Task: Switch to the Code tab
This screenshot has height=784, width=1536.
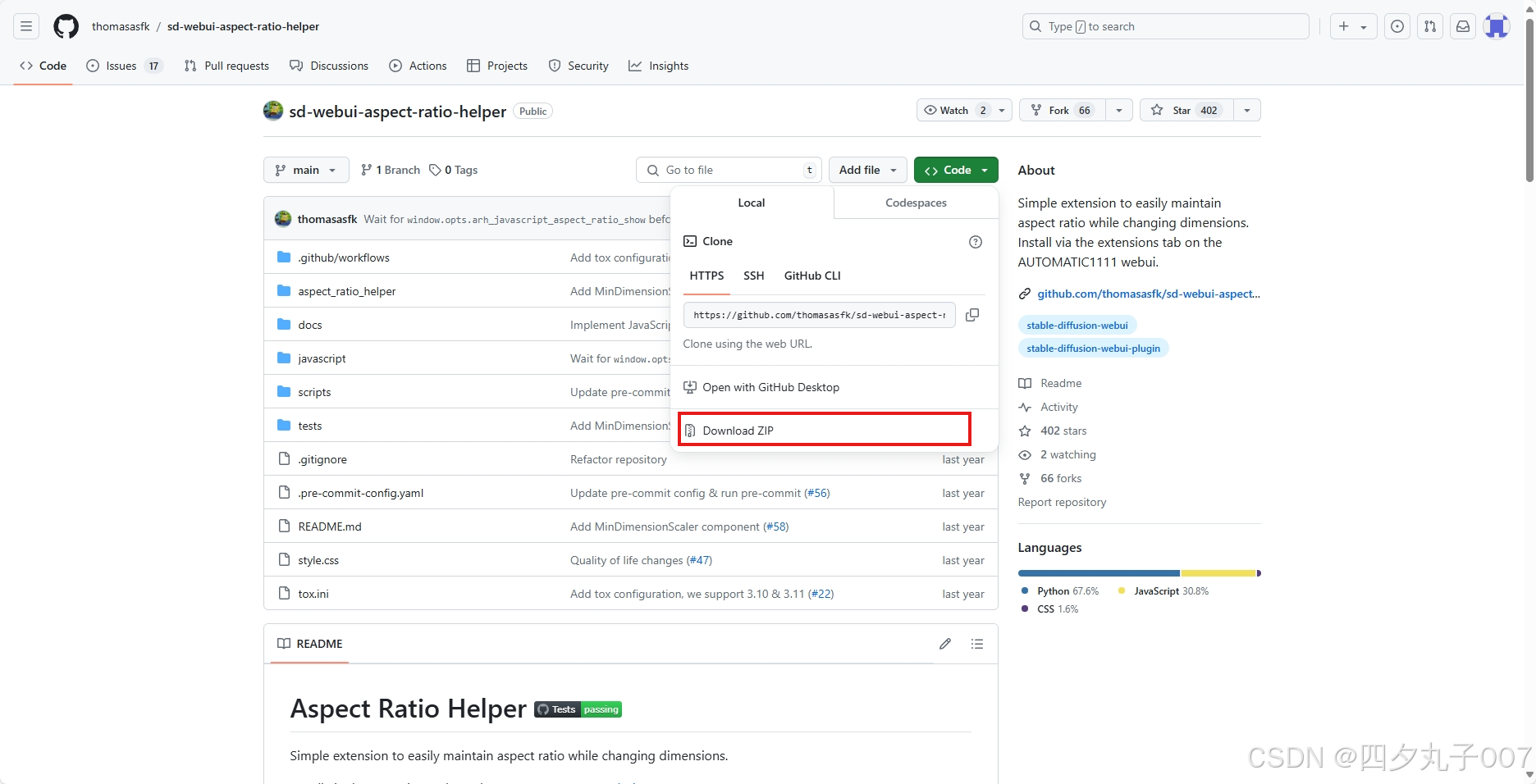Action: click(43, 66)
